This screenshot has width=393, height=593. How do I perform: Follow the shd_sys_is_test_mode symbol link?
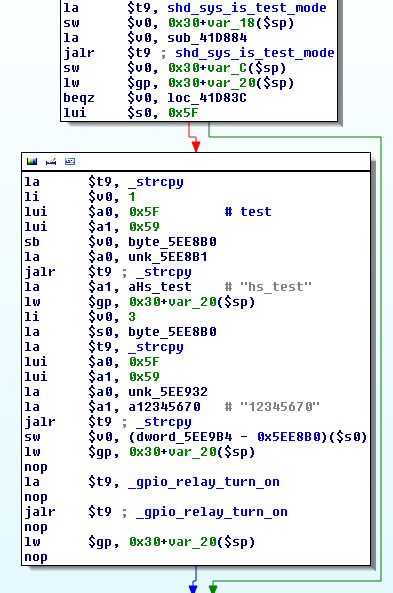point(247,8)
